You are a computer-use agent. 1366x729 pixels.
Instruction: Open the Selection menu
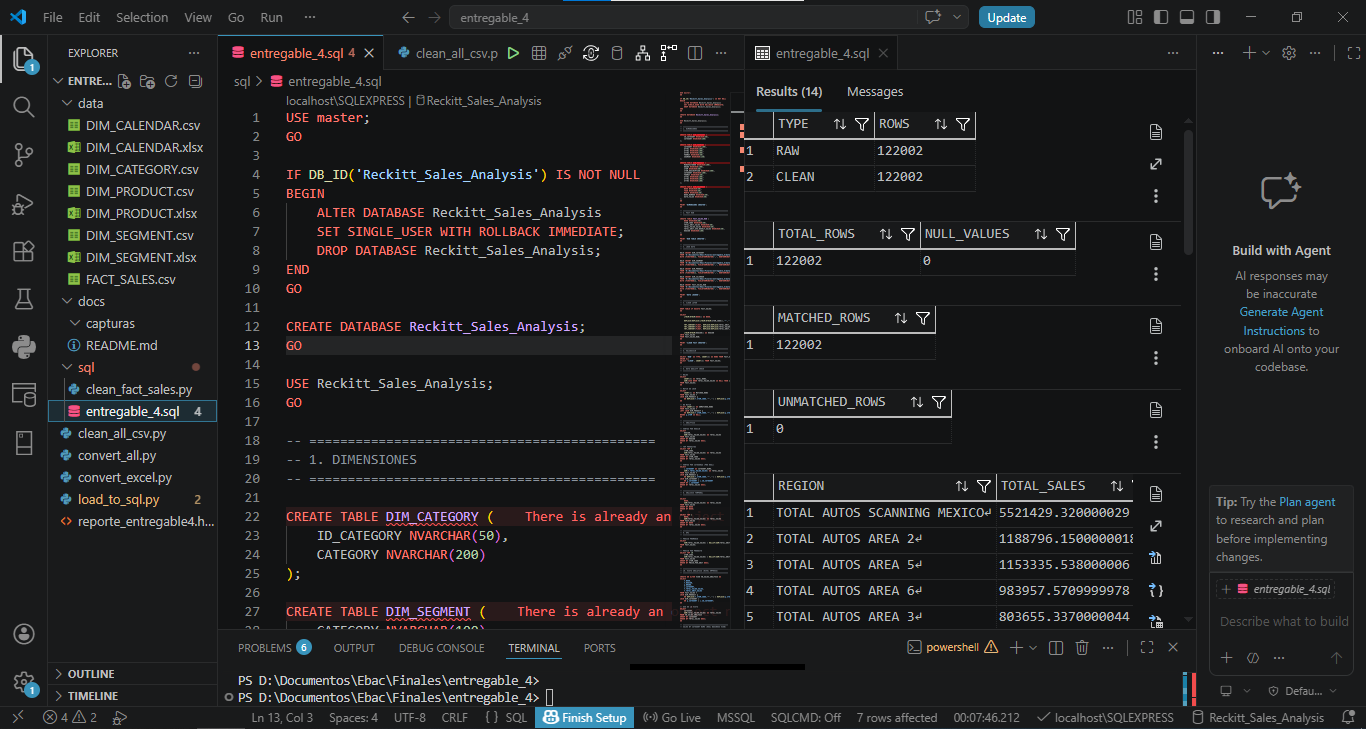[142, 17]
